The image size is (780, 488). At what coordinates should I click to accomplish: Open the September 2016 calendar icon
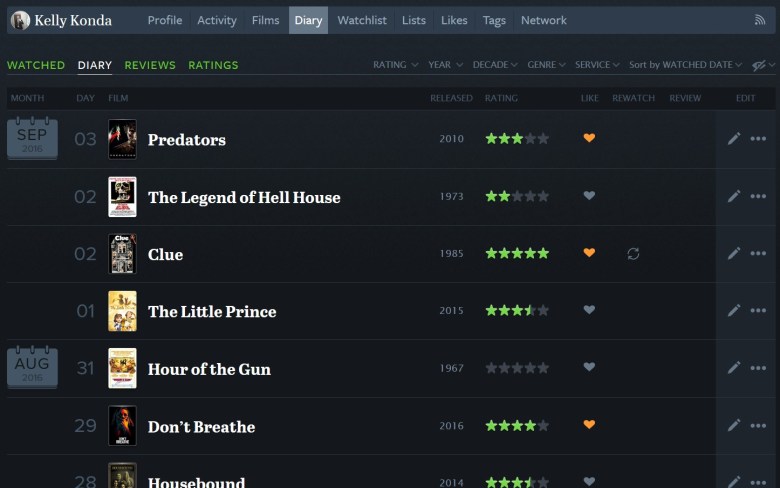(32, 139)
